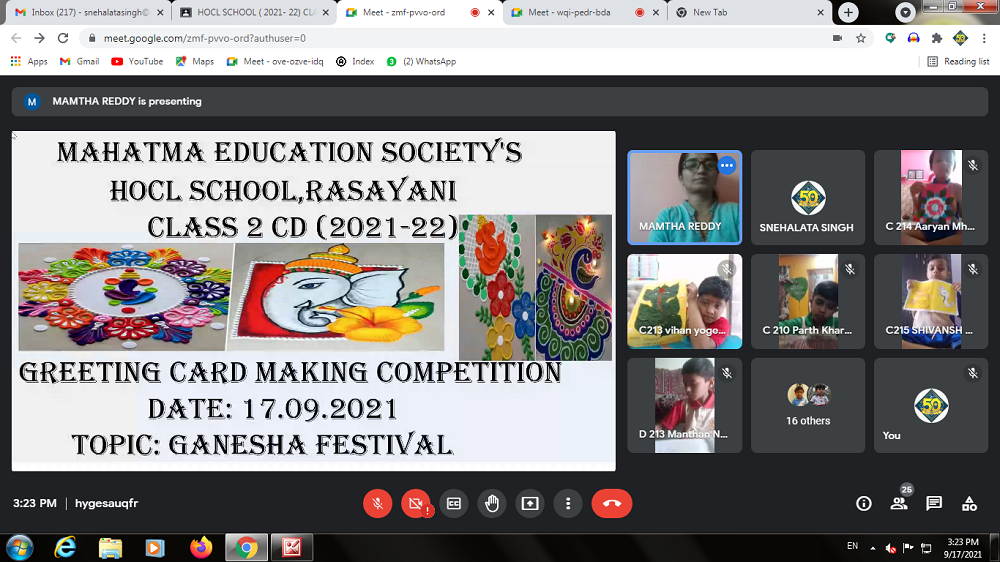
Task: Click Present now screen share icon
Action: click(x=529, y=504)
